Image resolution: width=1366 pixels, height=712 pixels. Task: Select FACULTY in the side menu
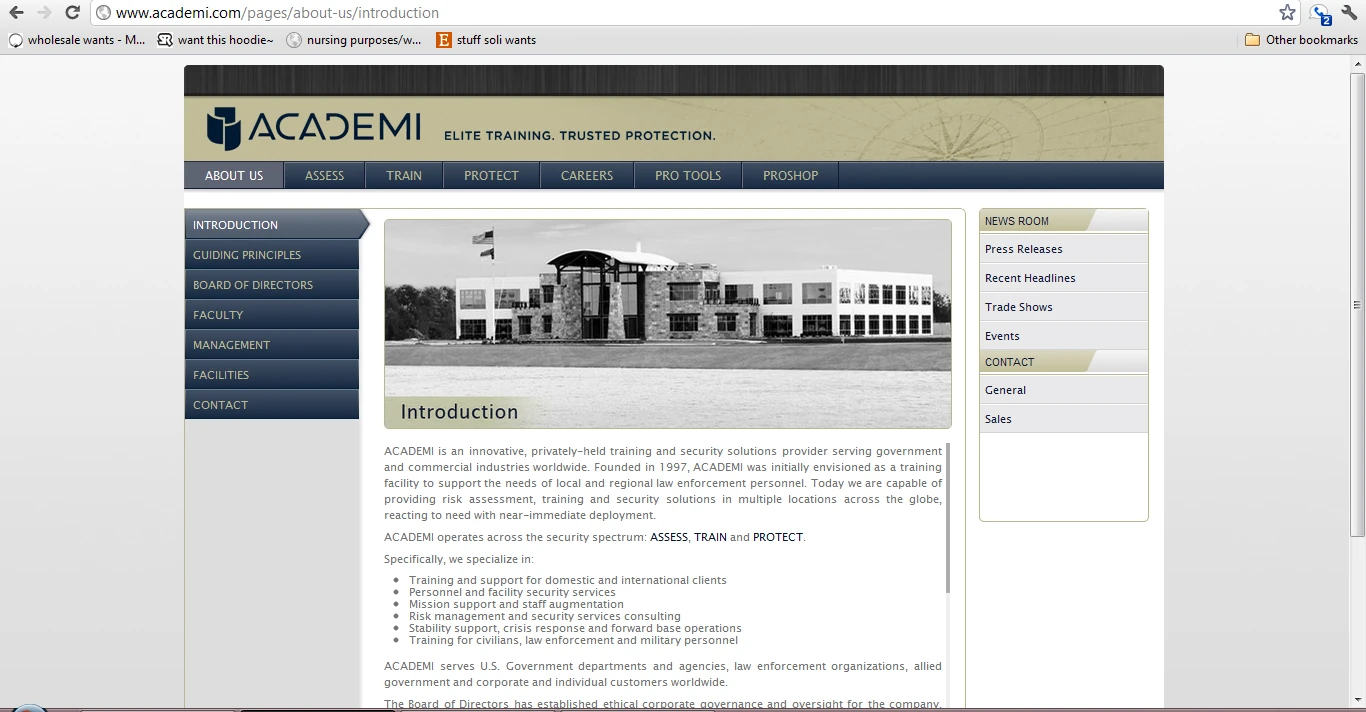(x=272, y=315)
